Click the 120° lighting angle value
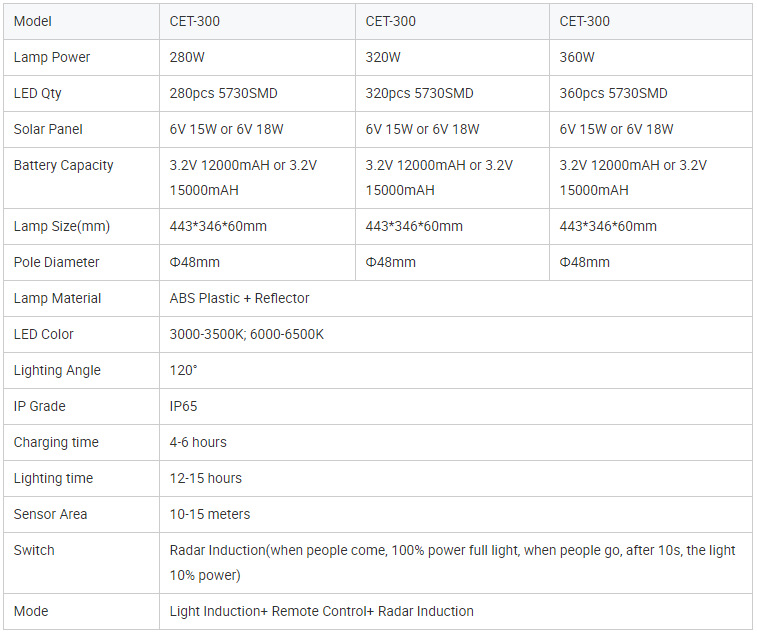 point(183,370)
